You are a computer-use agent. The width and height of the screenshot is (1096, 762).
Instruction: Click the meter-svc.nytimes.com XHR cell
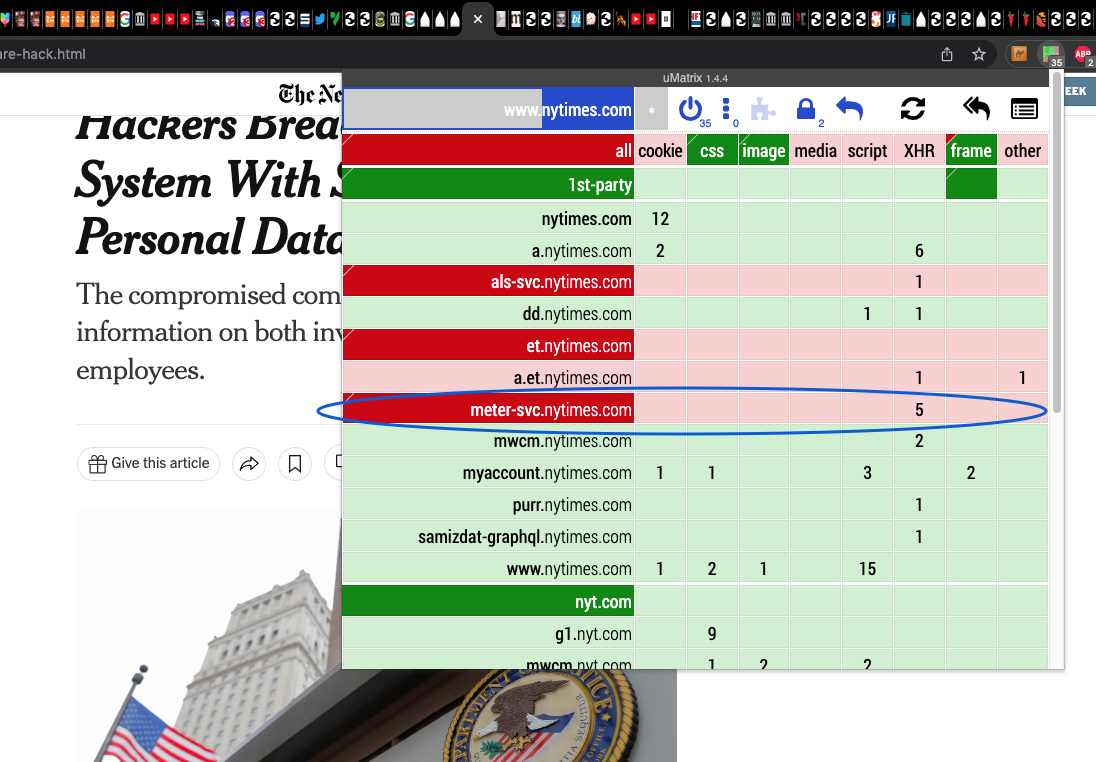click(x=919, y=410)
